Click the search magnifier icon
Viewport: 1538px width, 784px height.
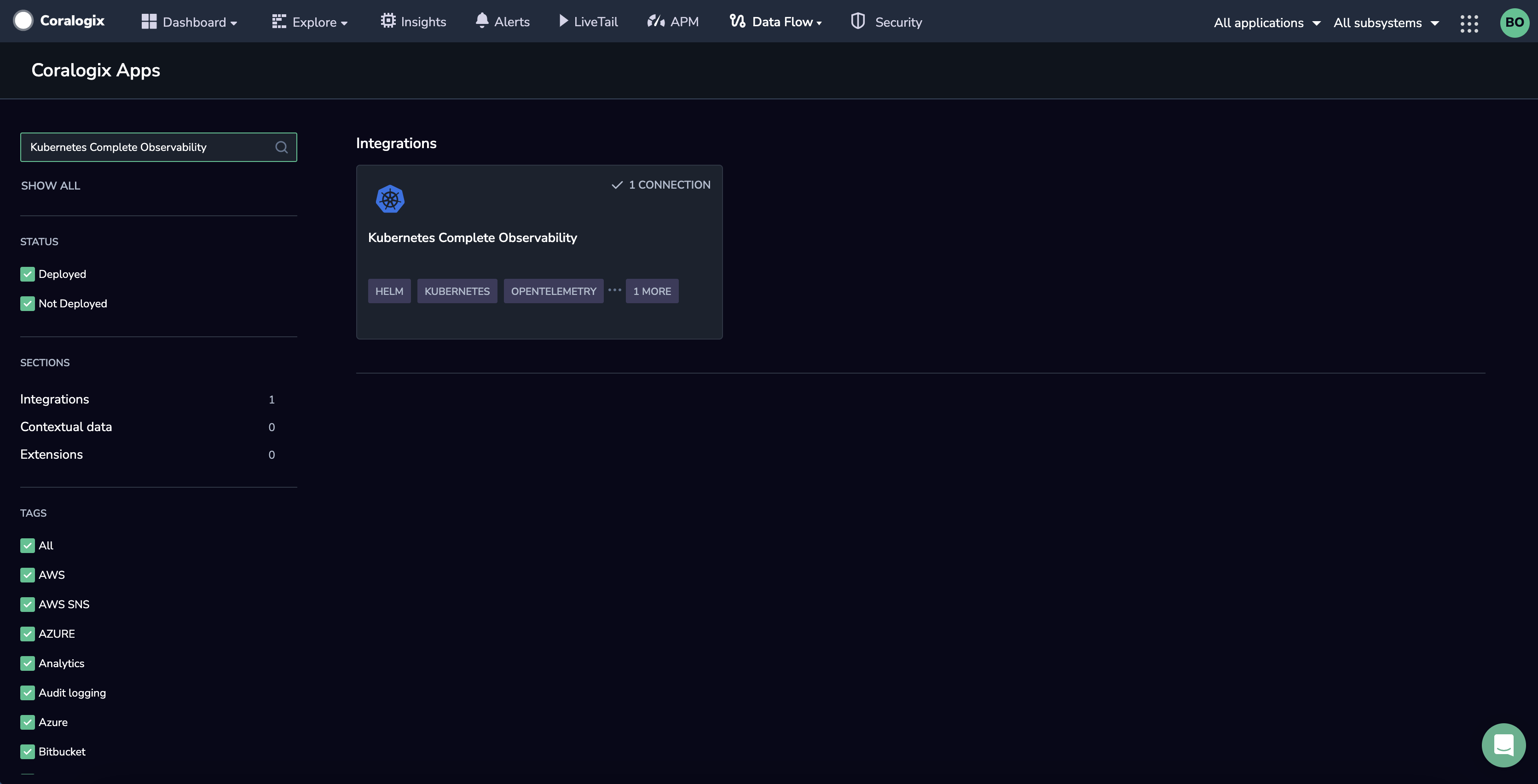point(281,147)
